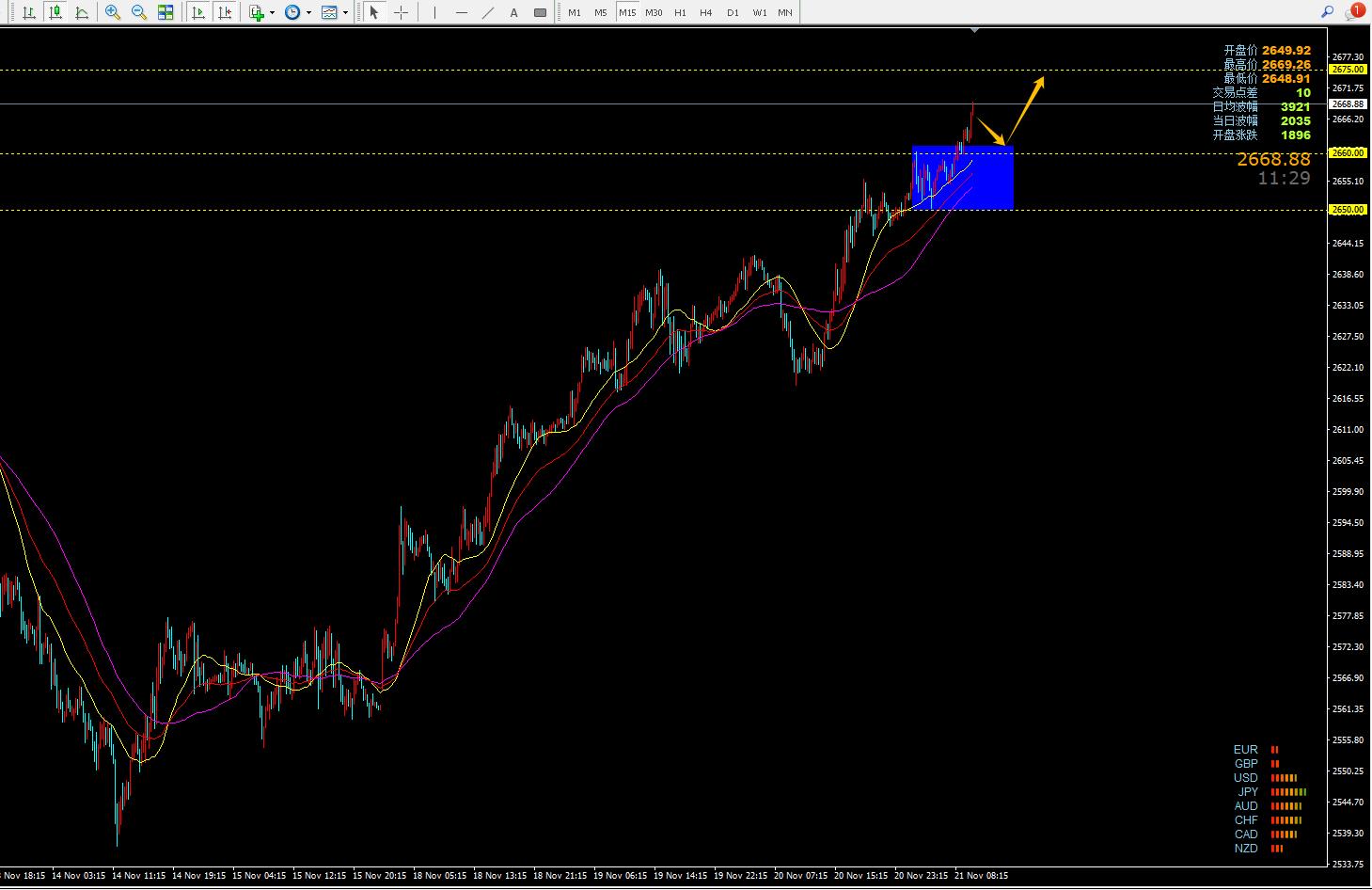Switch to M1 timeframe
Viewport: 1372px width, 890px height.
pos(575,12)
